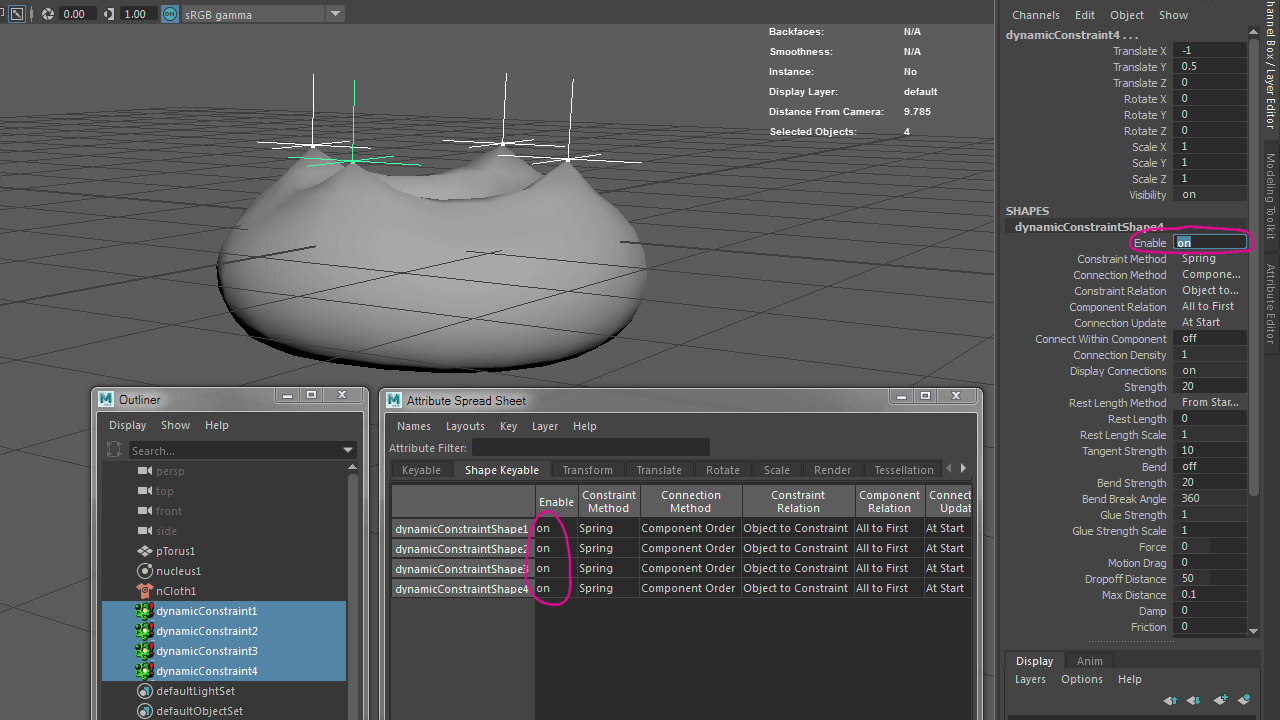
Task: Click the Options button in the Layer editor
Action: 1081,678
